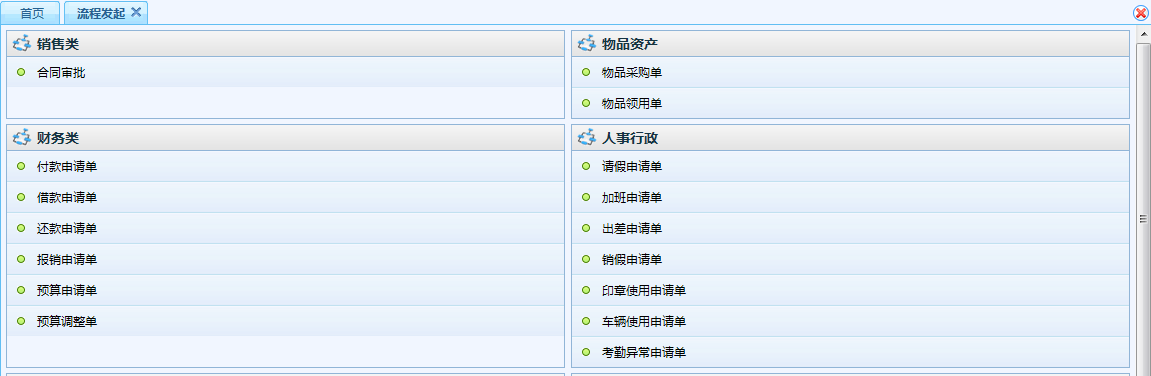Click the green bullet next to 请假申请单

(x=586, y=166)
